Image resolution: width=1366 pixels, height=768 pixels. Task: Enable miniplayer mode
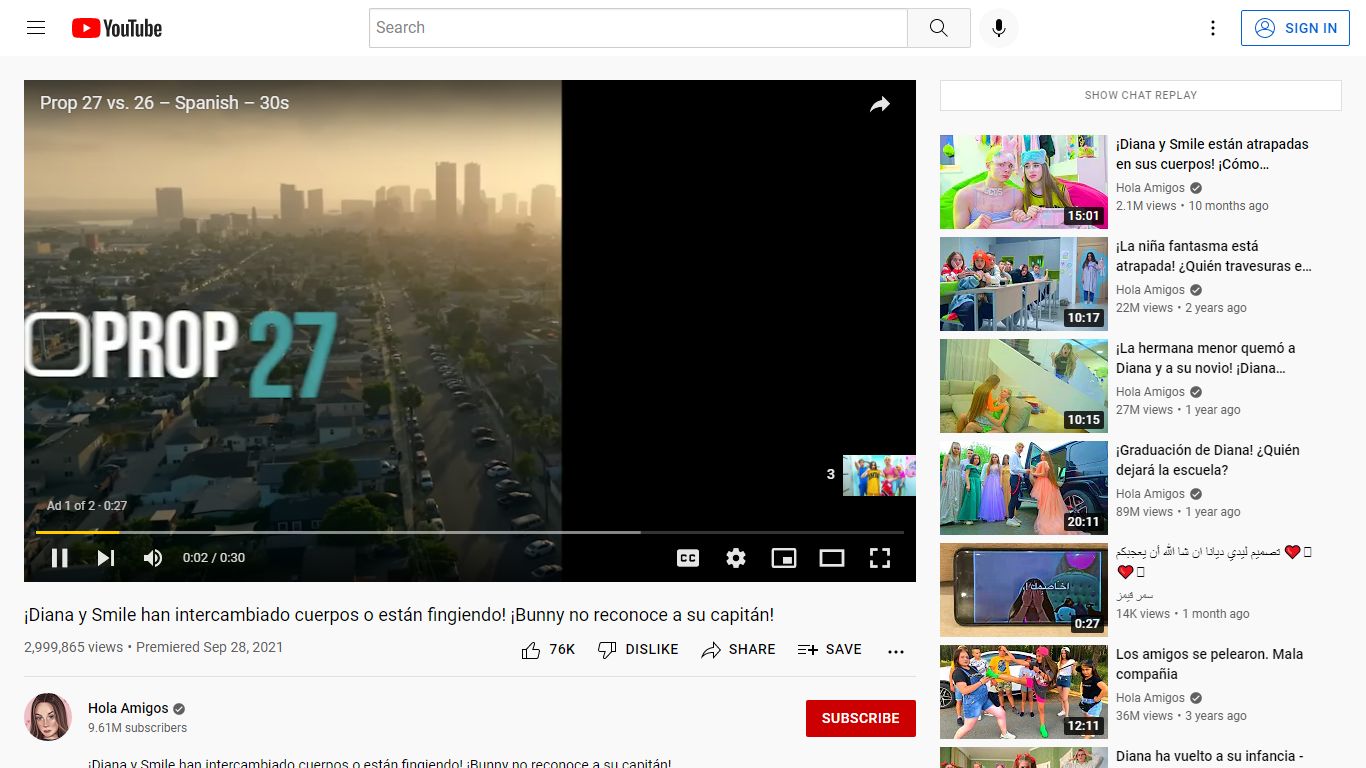coord(784,558)
